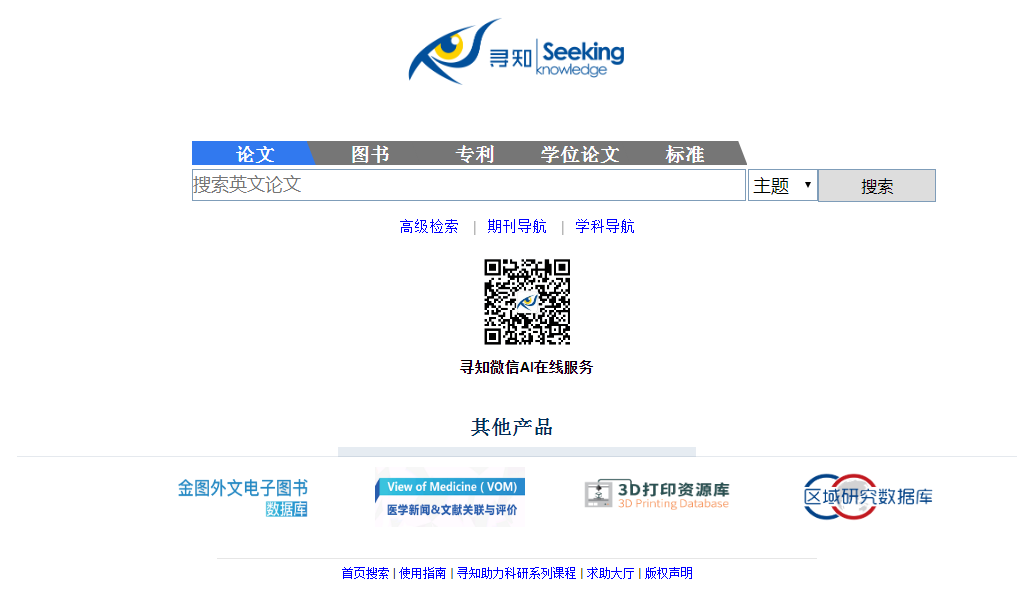Open the 使用指南 footer link
Screen dimensions: 1029x595
click(x=423, y=573)
